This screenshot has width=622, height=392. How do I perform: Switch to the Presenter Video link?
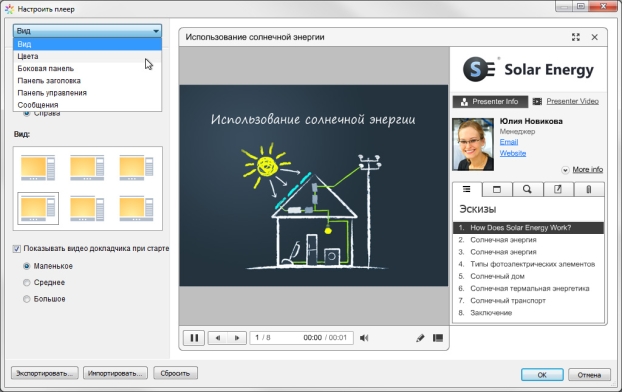click(x=572, y=101)
